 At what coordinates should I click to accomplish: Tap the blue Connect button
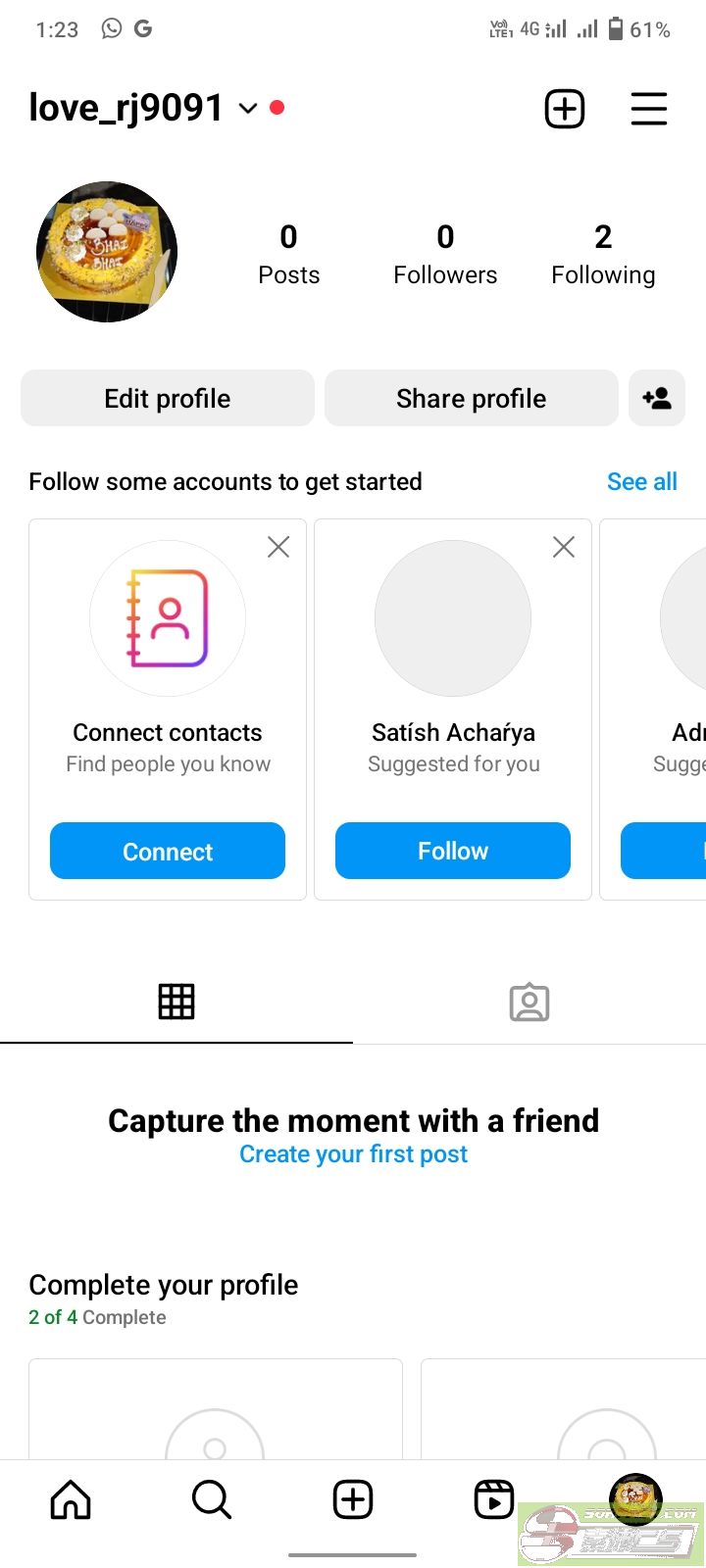click(168, 851)
